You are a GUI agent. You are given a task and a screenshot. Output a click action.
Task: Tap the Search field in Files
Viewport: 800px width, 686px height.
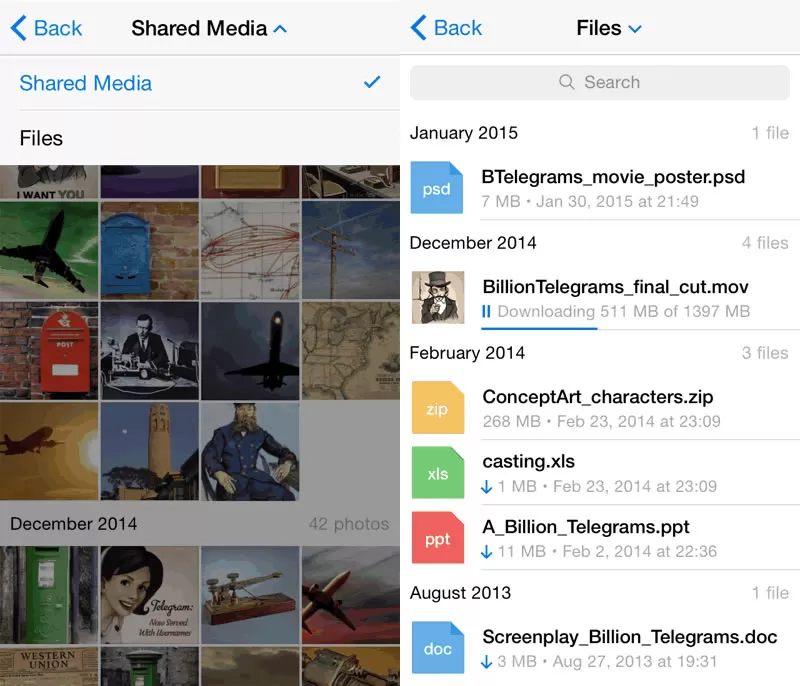pos(599,82)
